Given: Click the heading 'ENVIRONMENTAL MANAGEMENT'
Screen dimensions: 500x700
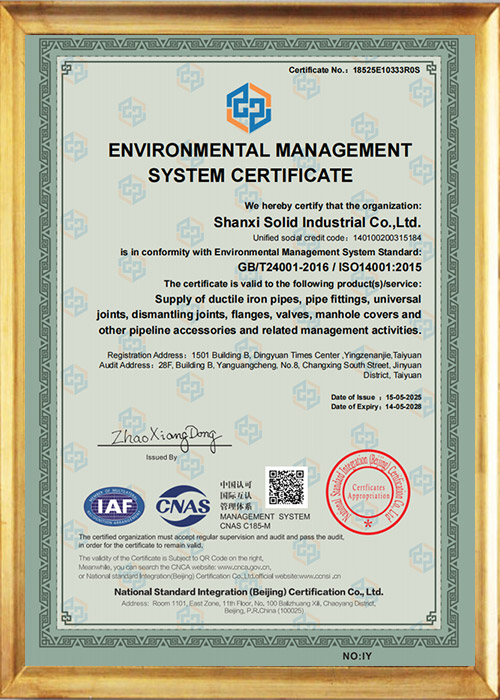Looking at the screenshot, I should coord(260,150).
